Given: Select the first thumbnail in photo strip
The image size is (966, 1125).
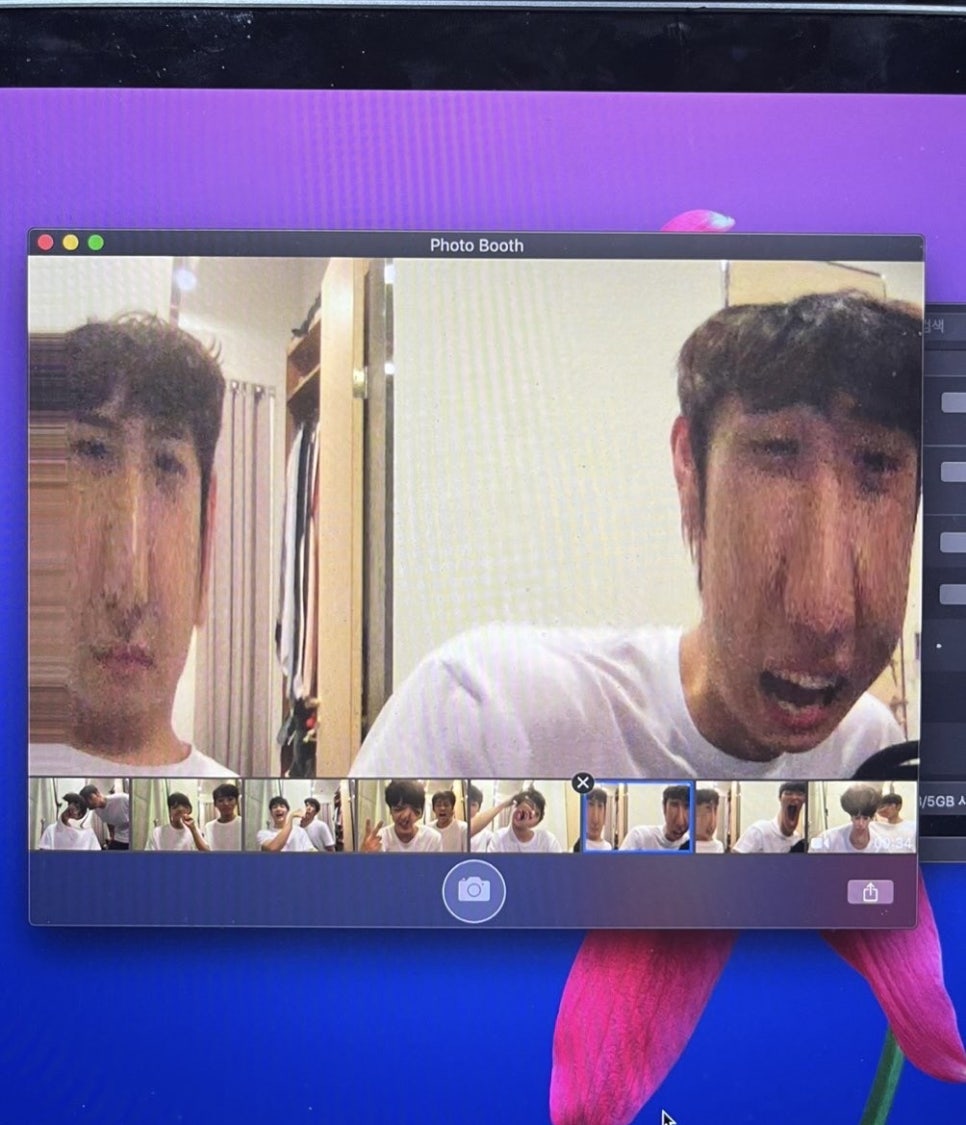Looking at the screenshot, I should 79,815.
